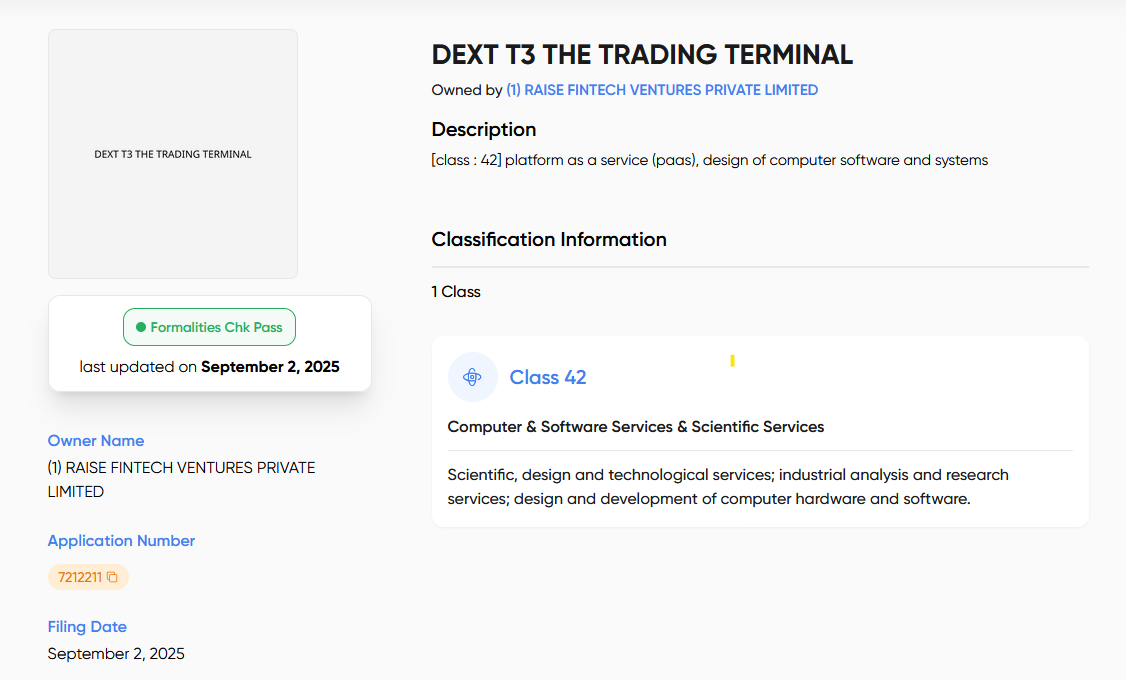Click the Filing Date label

point(87,627)
